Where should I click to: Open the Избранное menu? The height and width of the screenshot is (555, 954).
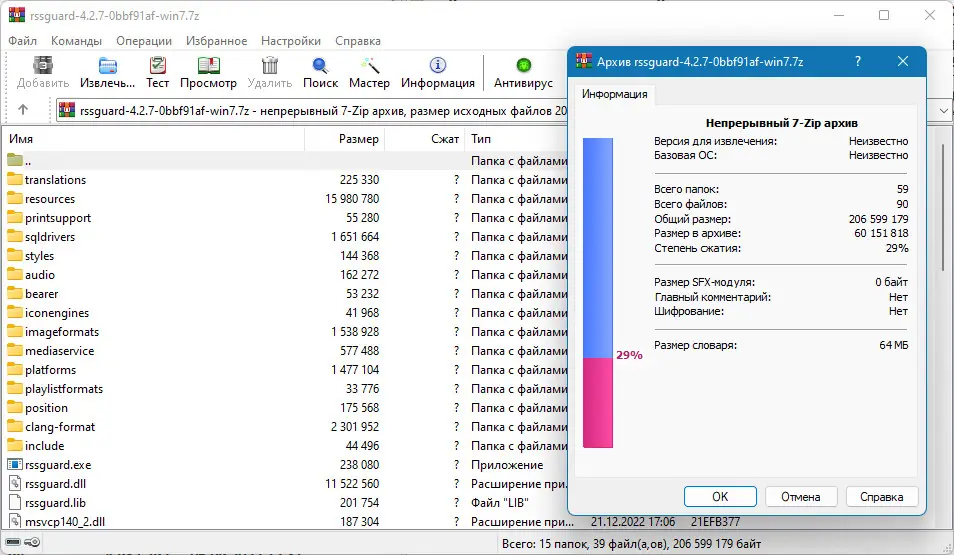tap(217, 41)
